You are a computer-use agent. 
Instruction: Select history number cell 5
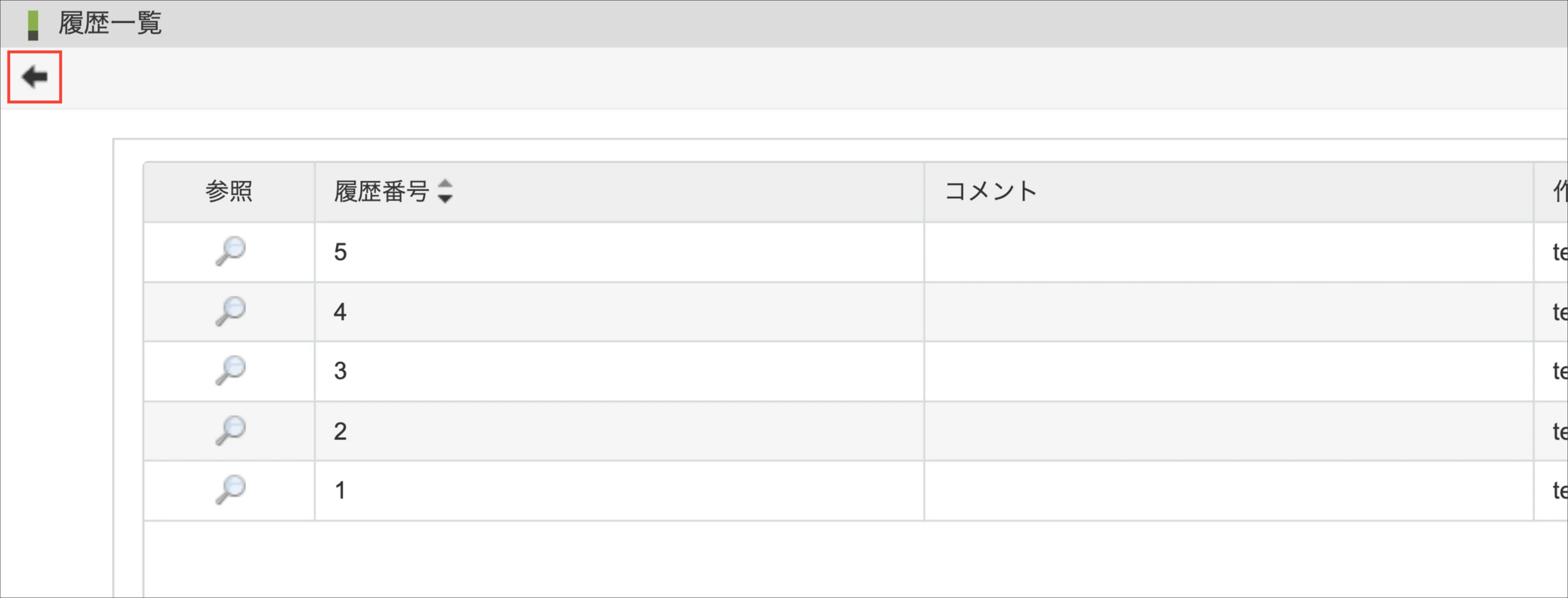340,252
